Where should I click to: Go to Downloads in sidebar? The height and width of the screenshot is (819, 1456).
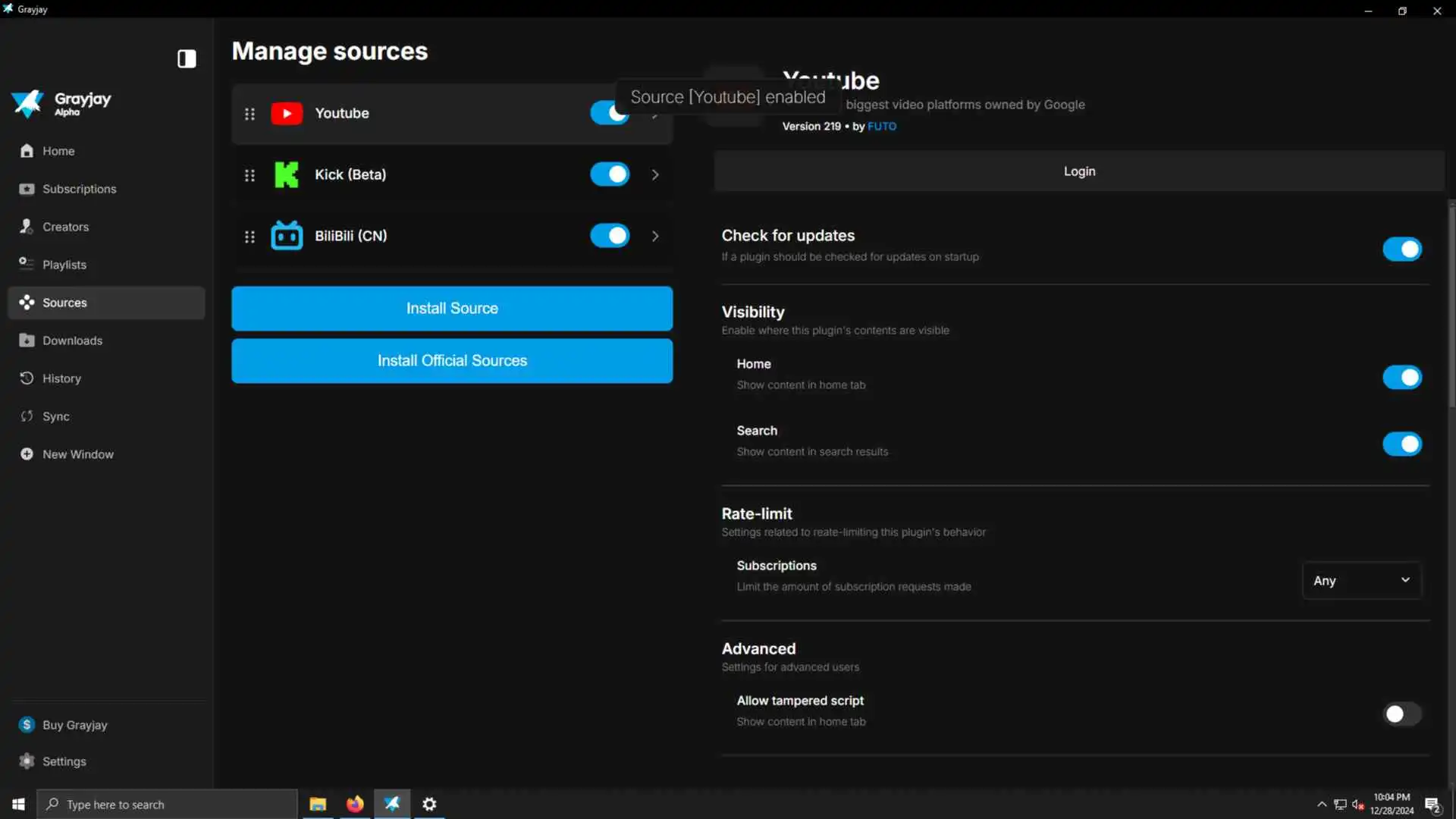click(x=72, y=340)
